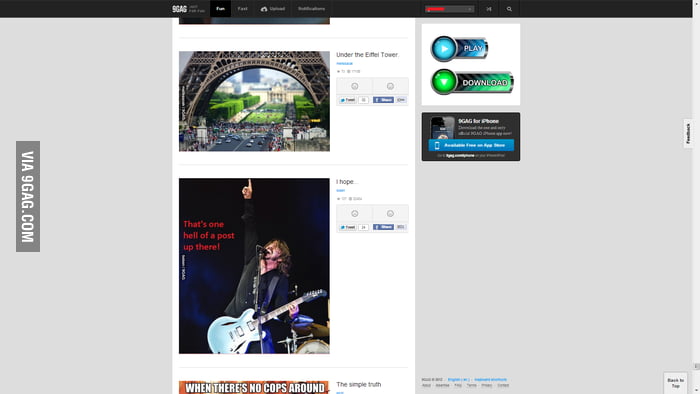The width and height of the screenshot is (700, 394).
Task: Dislike the 'I hope...' post with frown icon
Action: [390, 214]
